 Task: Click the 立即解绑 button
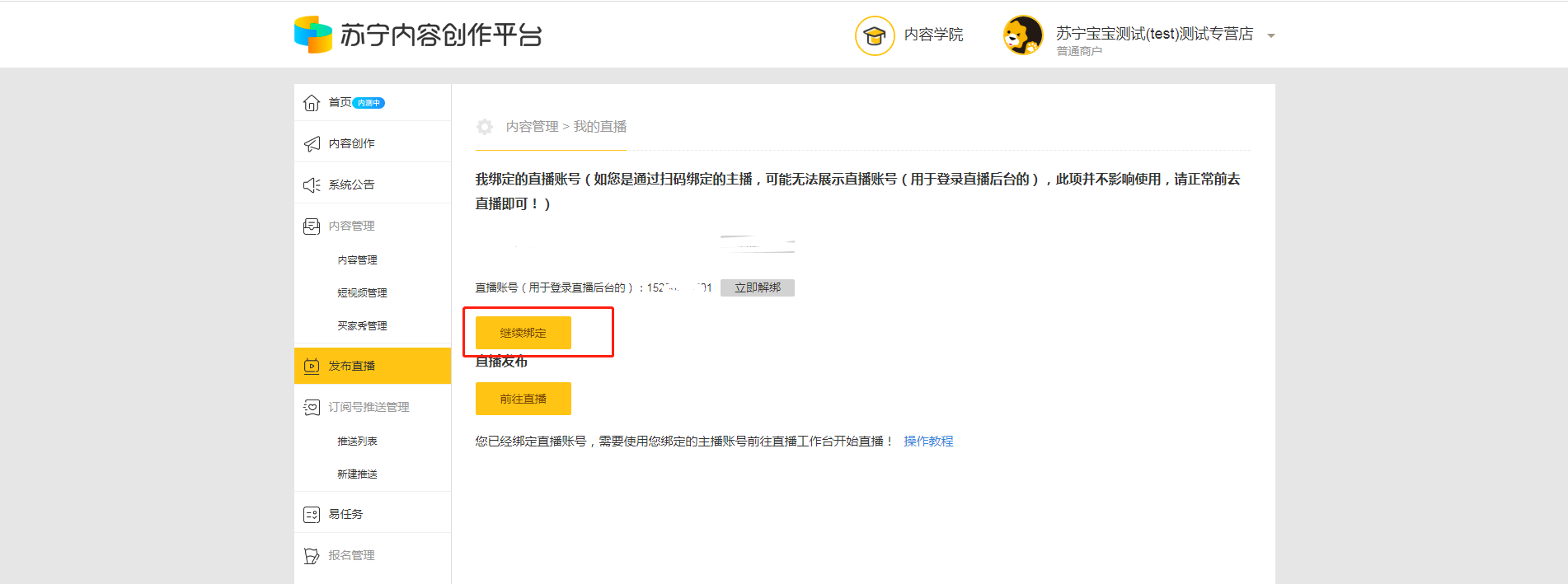(758, 287)
